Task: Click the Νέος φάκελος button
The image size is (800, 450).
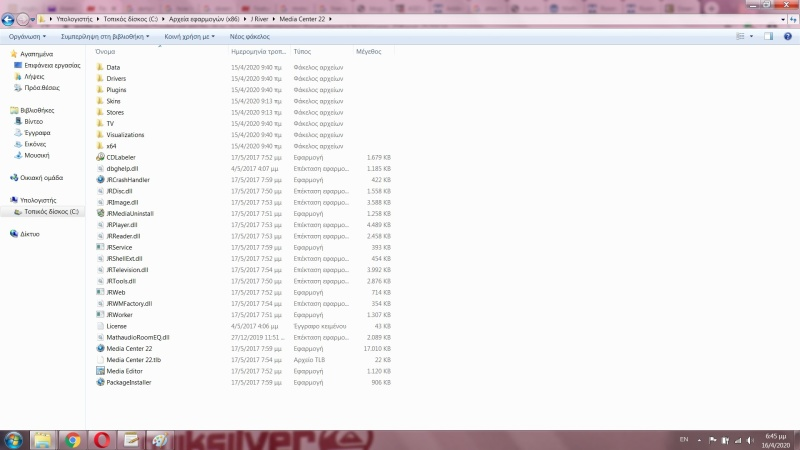Action: 249,37
